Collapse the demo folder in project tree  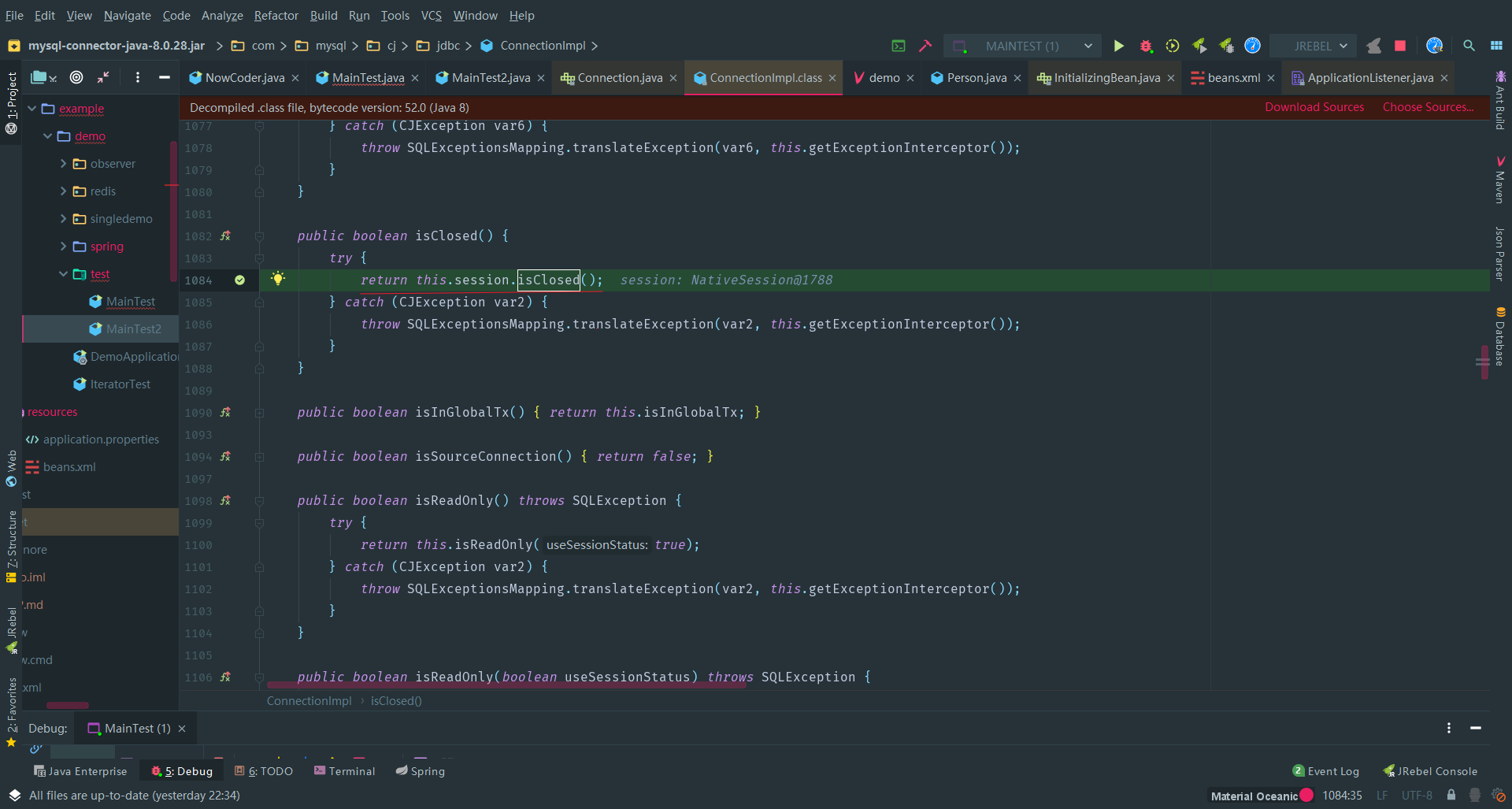49,136
